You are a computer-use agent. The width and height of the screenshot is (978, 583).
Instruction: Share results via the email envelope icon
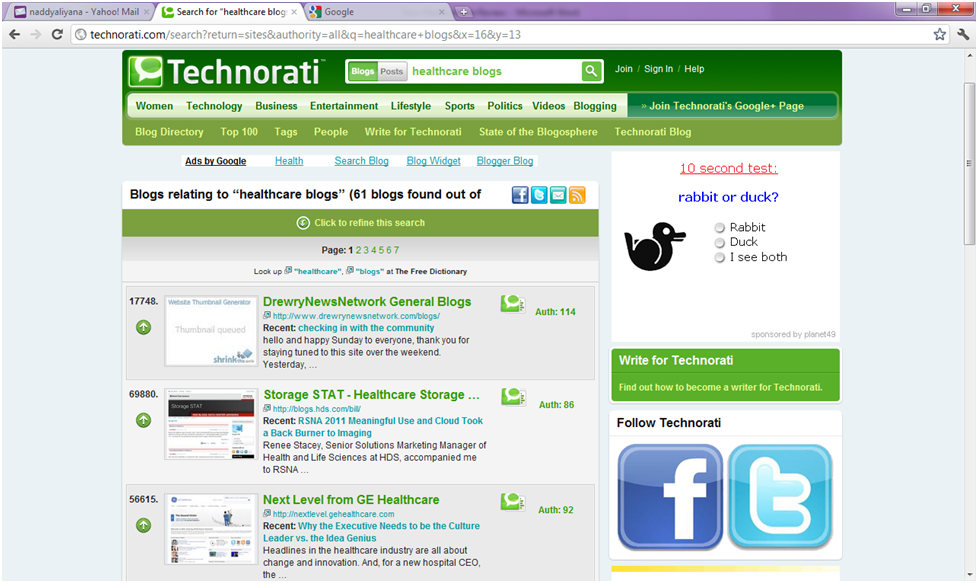point(558,195)
